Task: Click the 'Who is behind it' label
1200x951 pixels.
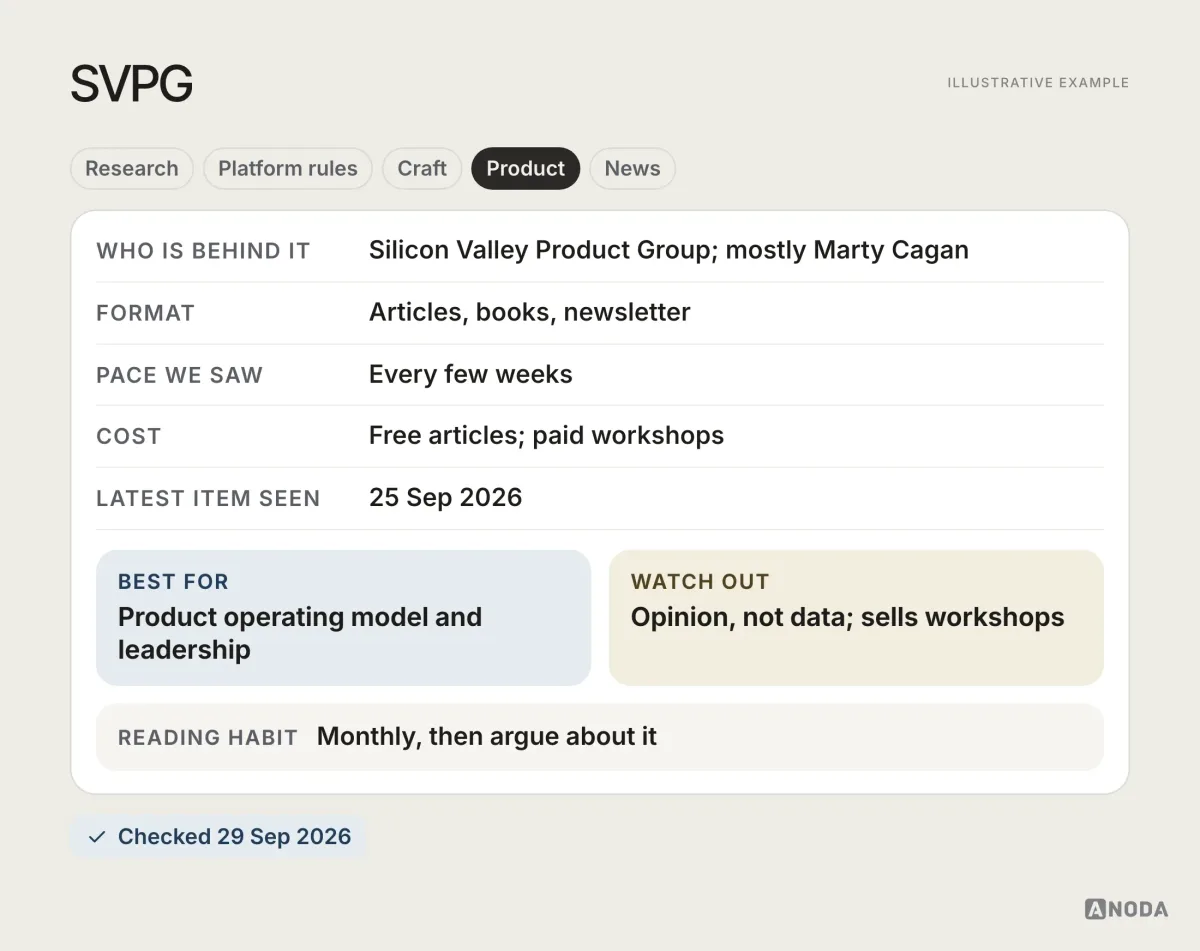Action: [203, 251]
